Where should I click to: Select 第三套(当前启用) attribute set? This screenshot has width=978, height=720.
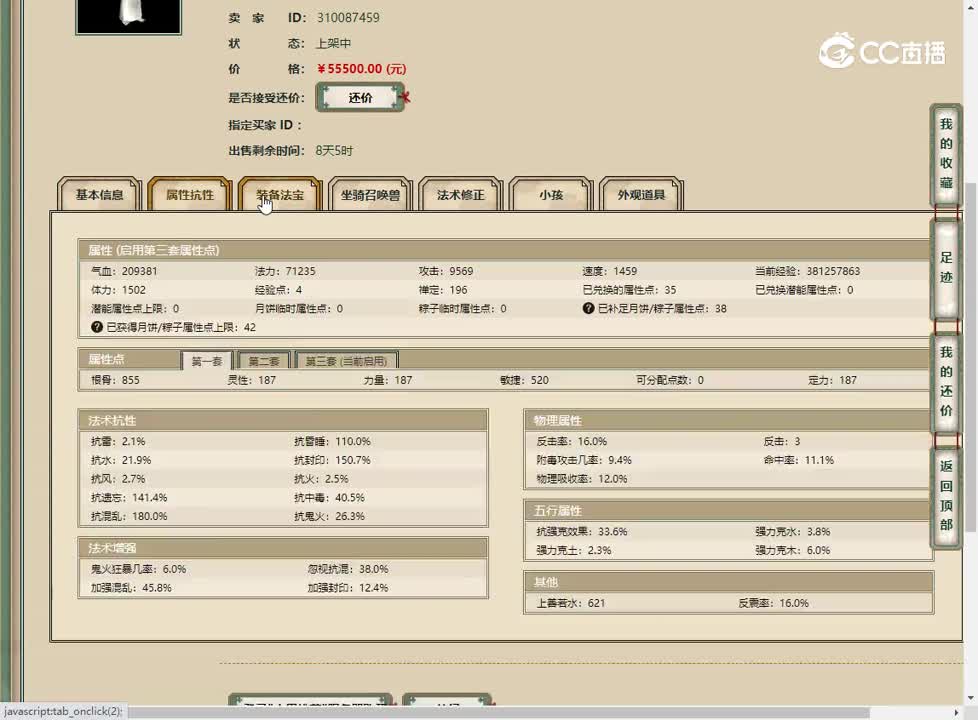click(x=346, y=358)
